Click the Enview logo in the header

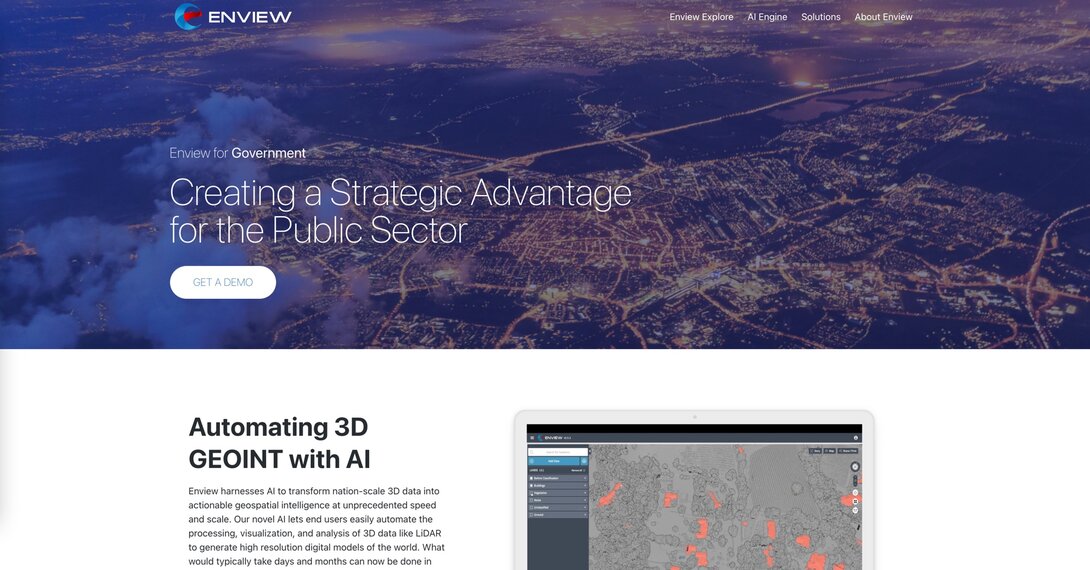pyautogui.click(x=233, y=17)
